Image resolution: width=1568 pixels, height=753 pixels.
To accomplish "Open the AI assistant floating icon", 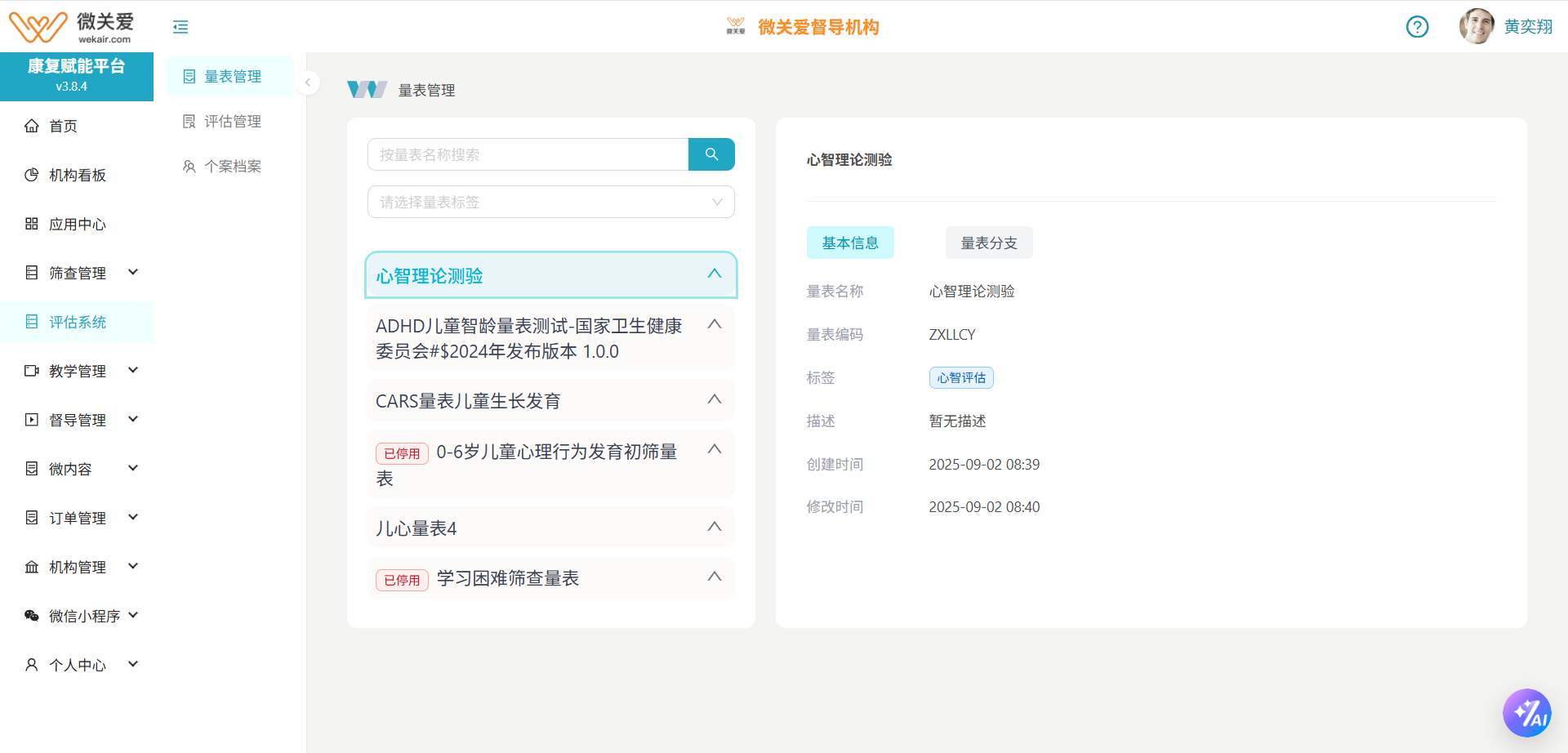I will coord(1526,713).
